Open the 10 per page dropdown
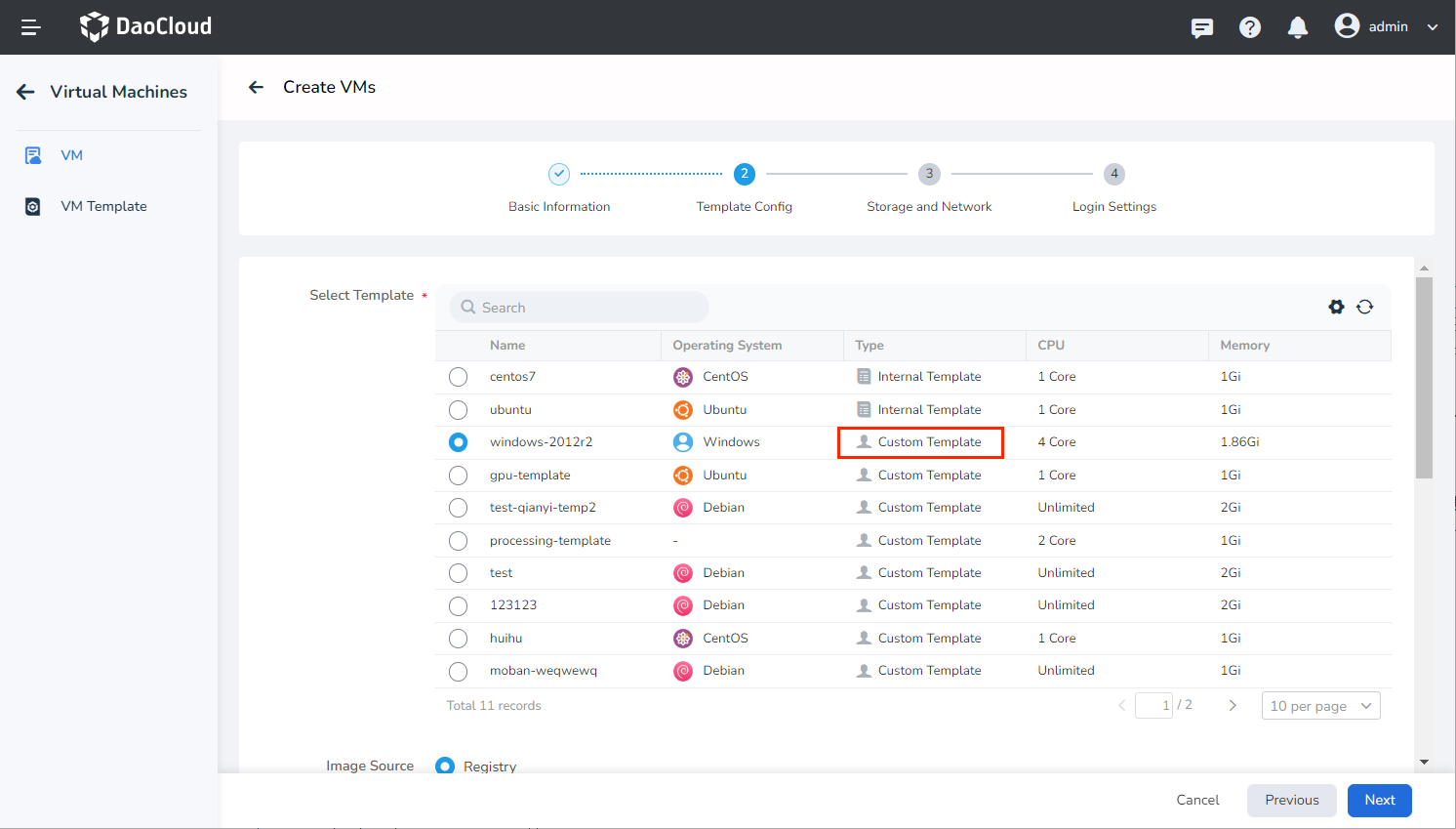 pyautogui.click(x=1320, y=705)
